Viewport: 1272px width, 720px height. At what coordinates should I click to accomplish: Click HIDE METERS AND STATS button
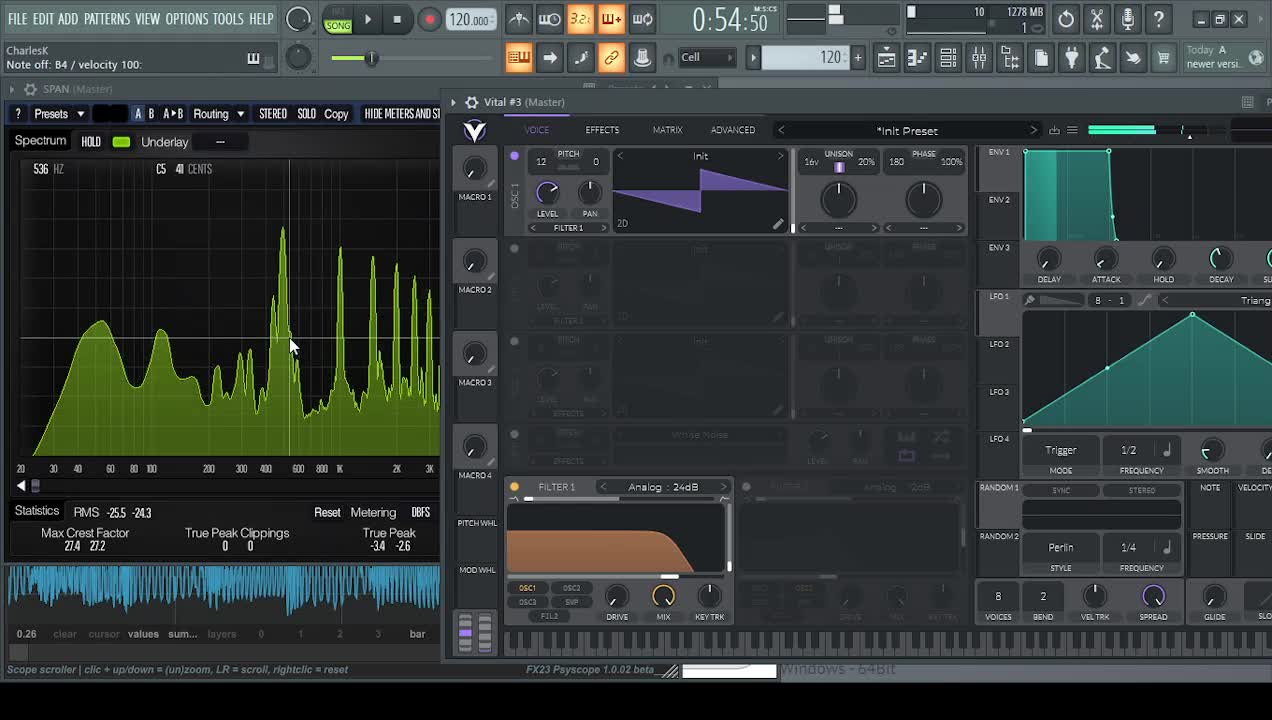click(402, 114)
